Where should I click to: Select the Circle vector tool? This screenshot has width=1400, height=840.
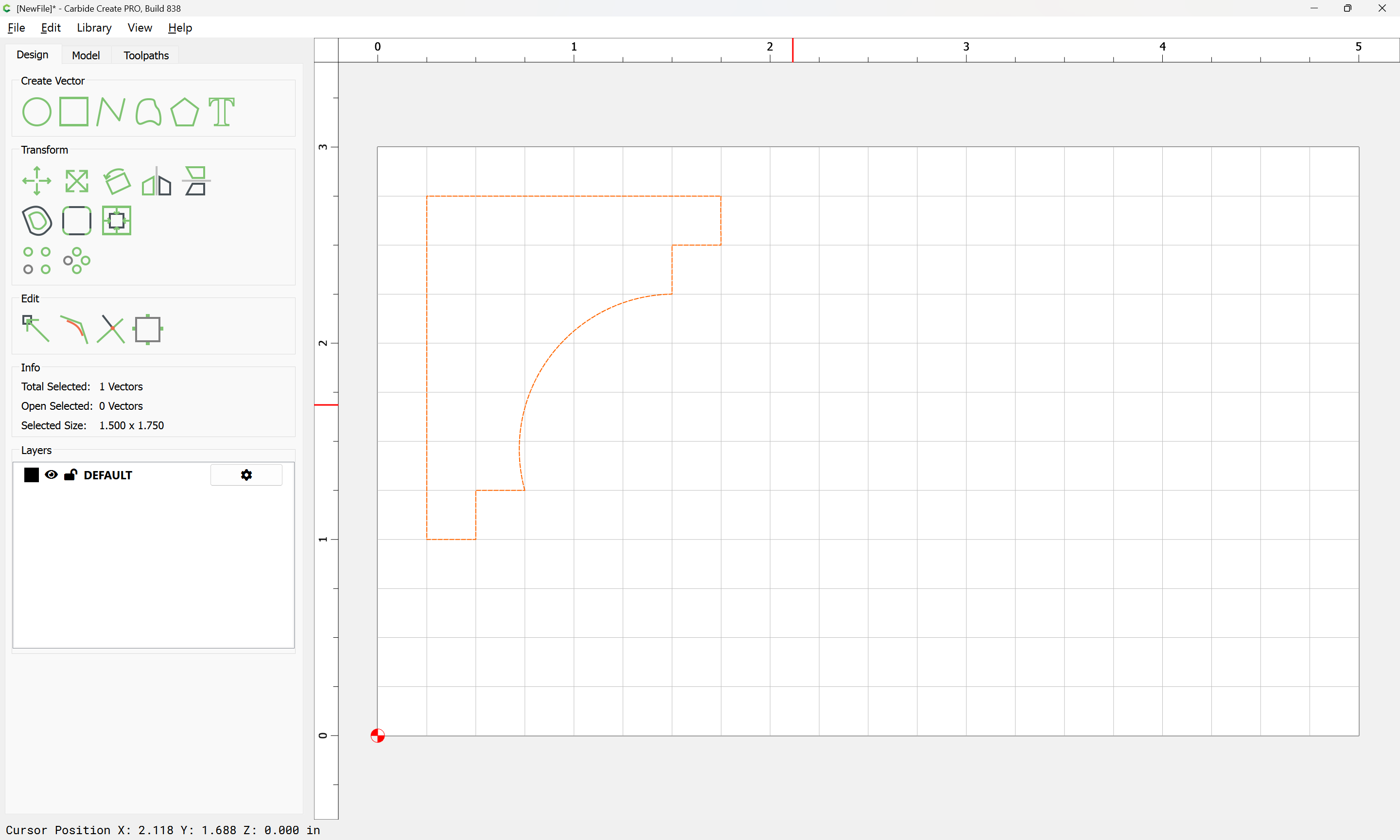(x=37, y=111)
